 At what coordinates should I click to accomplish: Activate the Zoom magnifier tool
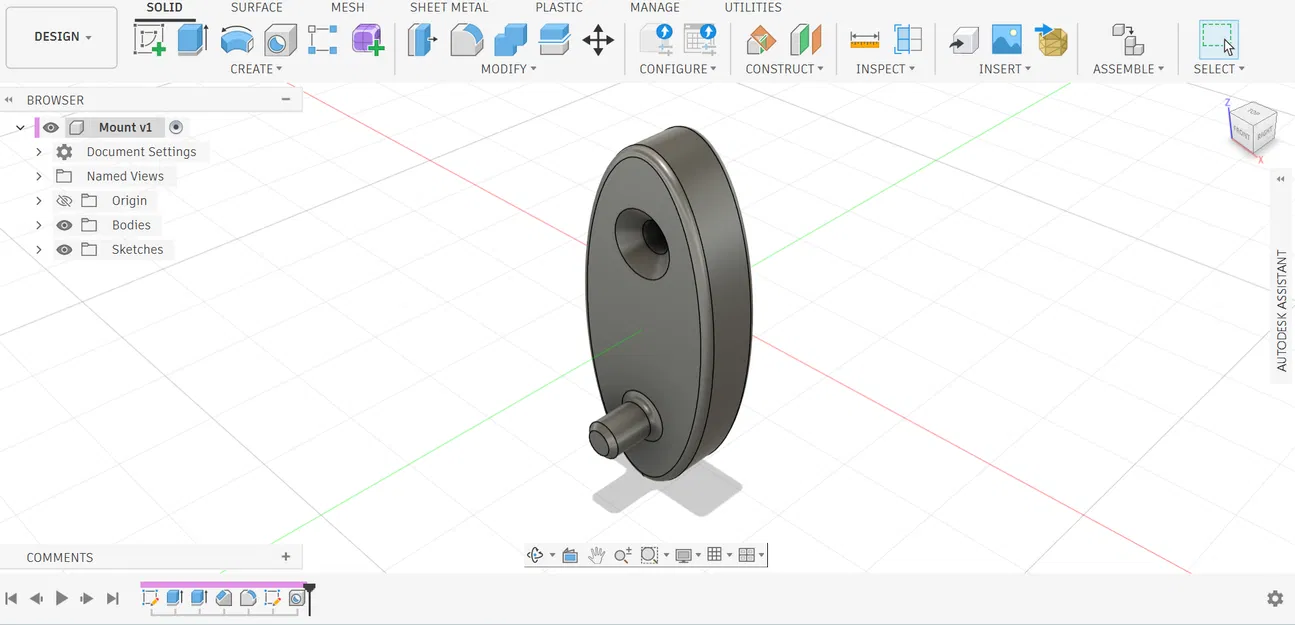pyautogui.click(x=623, y=555)
